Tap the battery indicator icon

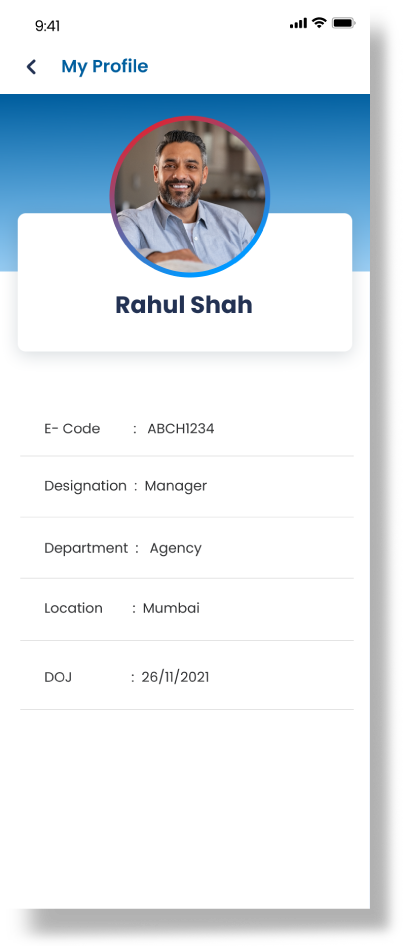point(344,23)
